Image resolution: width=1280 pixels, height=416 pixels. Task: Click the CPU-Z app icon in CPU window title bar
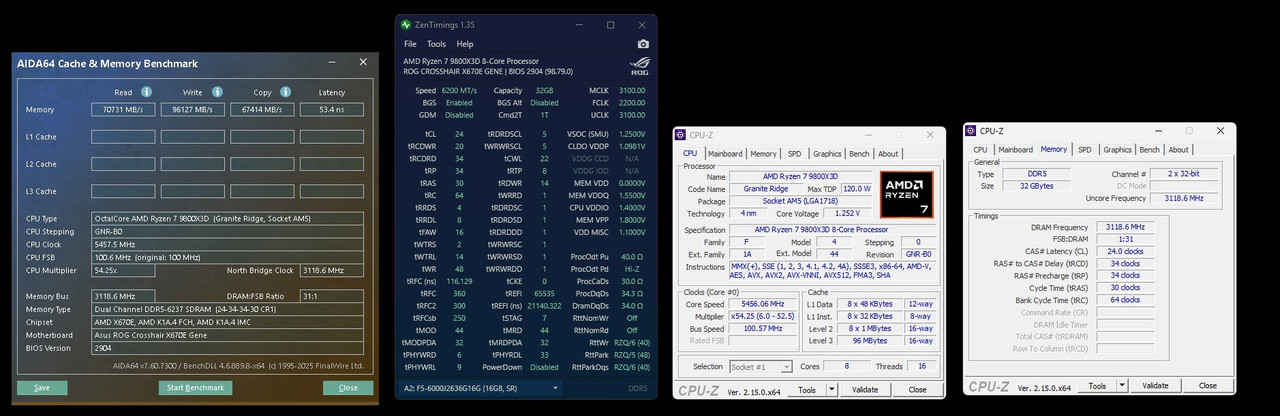[x=681, y=134]
